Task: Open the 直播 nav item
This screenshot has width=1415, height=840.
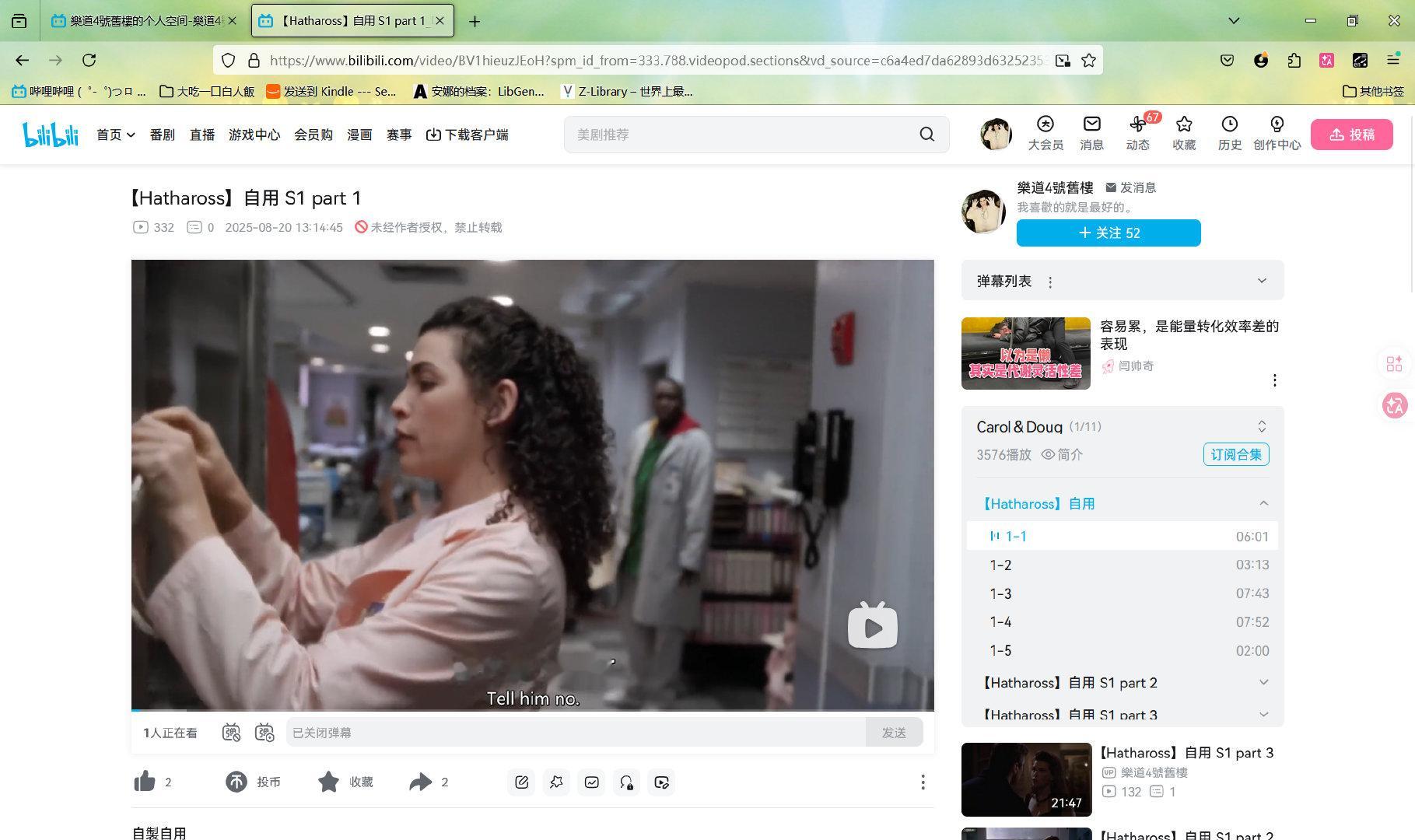Action: 202,135
